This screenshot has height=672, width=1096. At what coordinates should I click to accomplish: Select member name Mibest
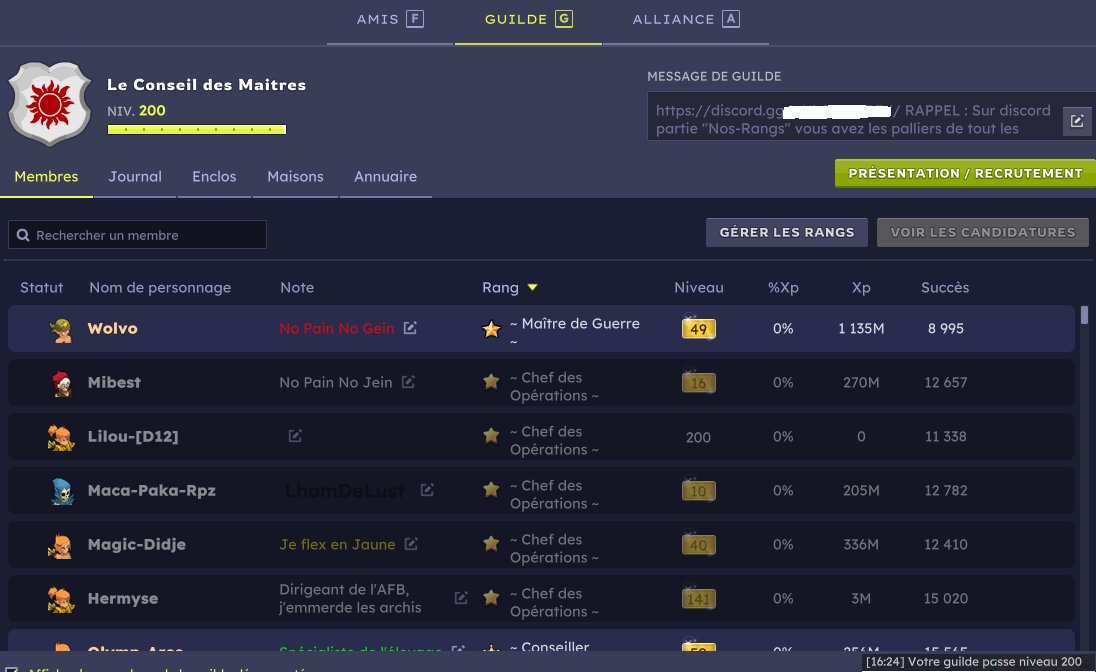click(x=114, y=383)
